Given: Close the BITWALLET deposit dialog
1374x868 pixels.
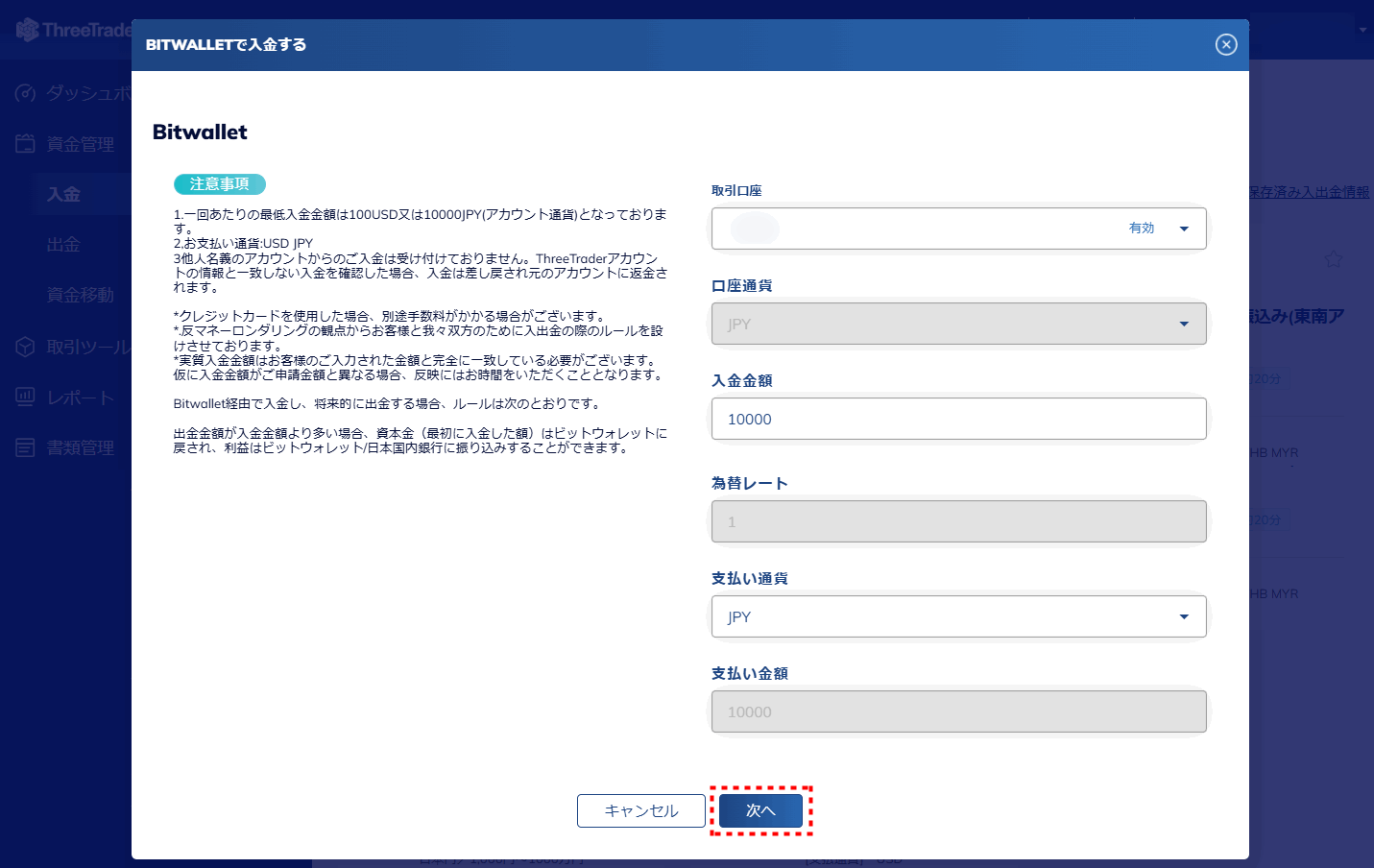Looking at the screenshot, I should [1226, 44].
